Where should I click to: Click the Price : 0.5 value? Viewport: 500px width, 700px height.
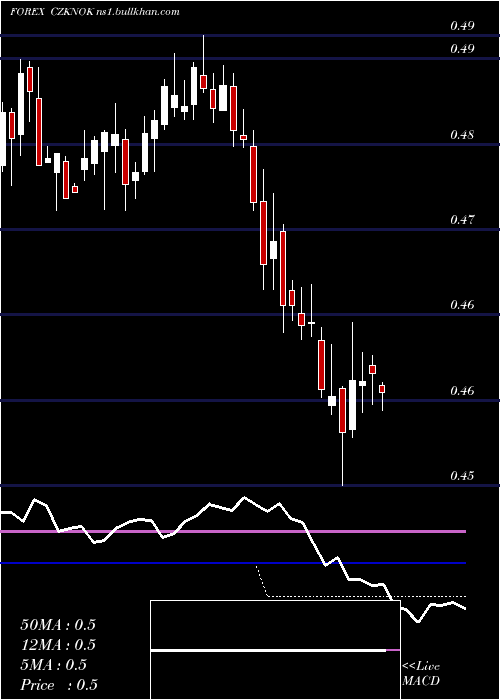(x=59, y=684)
